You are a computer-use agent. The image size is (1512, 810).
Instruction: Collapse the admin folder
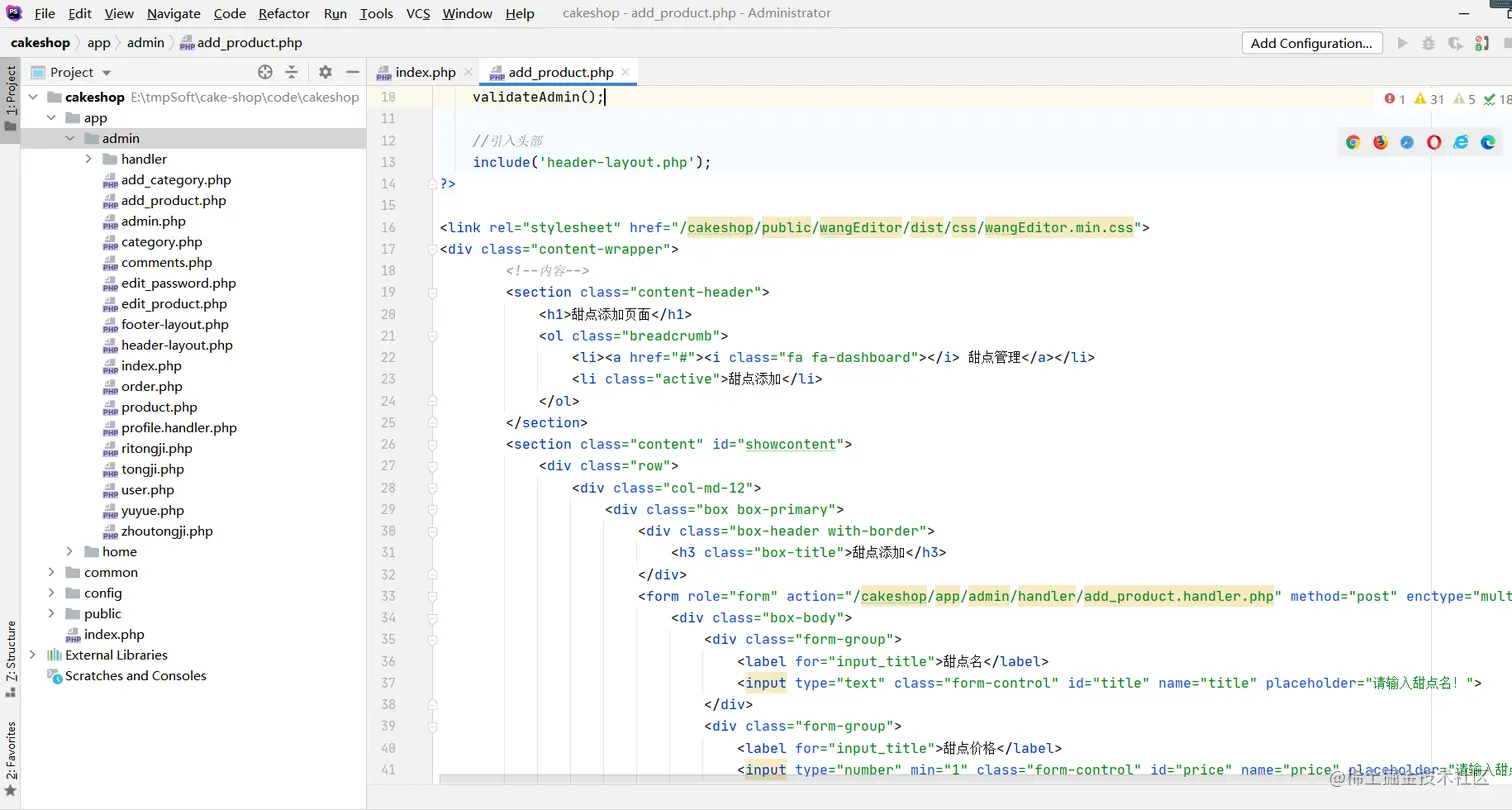(70, 139)
